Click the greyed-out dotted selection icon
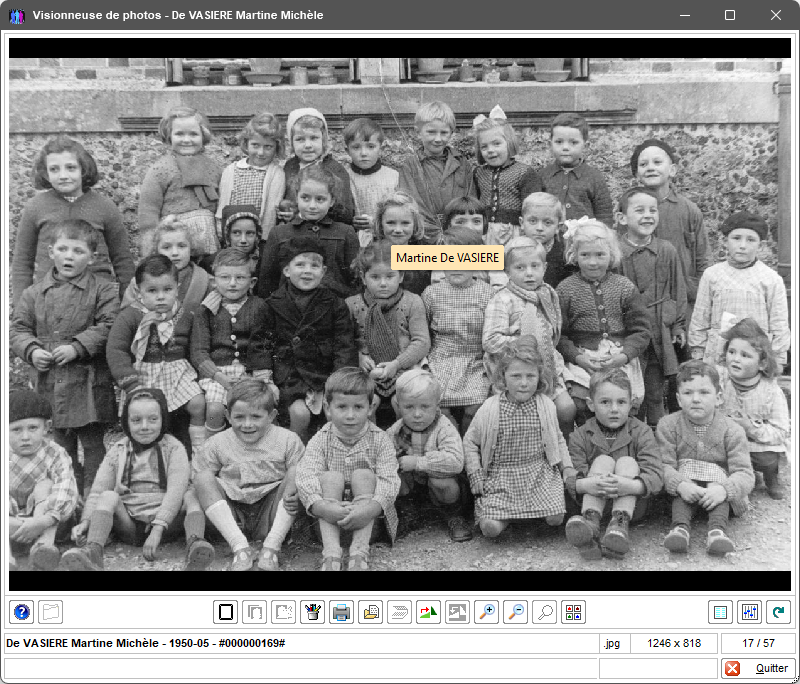The height and width of the screenshot is (684, 800). (284, 612)
